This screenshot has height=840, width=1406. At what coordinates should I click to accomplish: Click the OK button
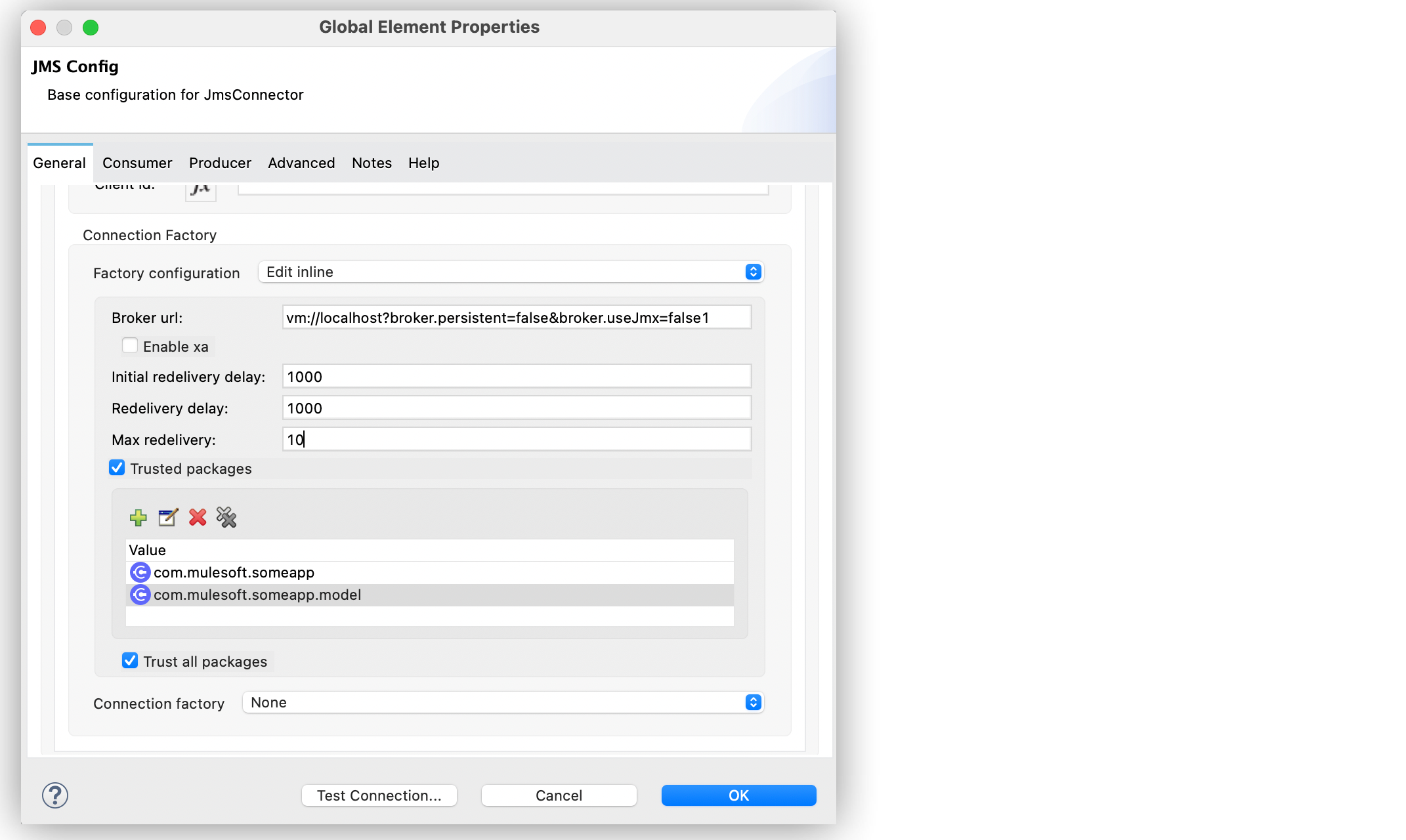click(738, 795)
